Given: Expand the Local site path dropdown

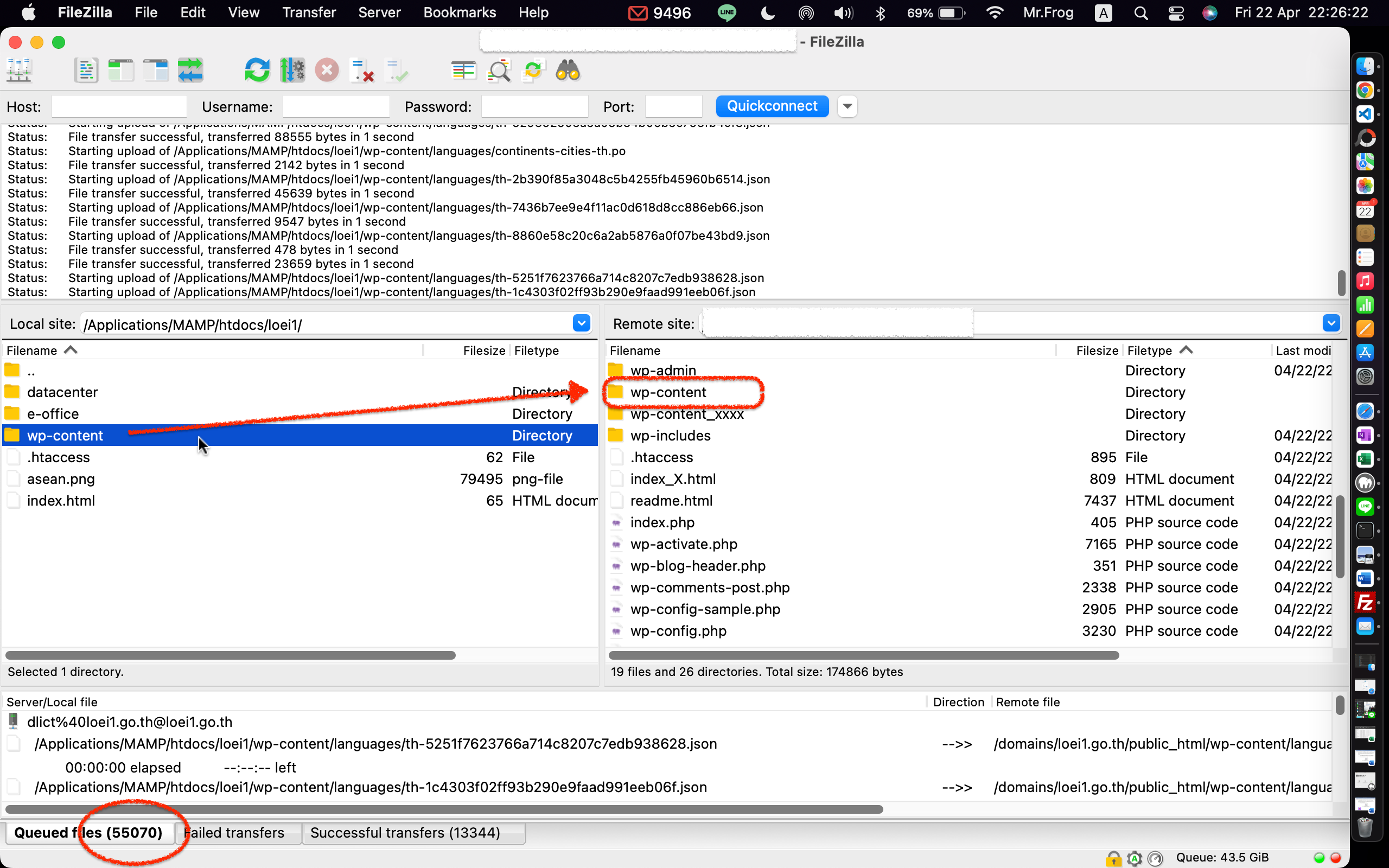Looking at the screenshot, I should [582, 324].
